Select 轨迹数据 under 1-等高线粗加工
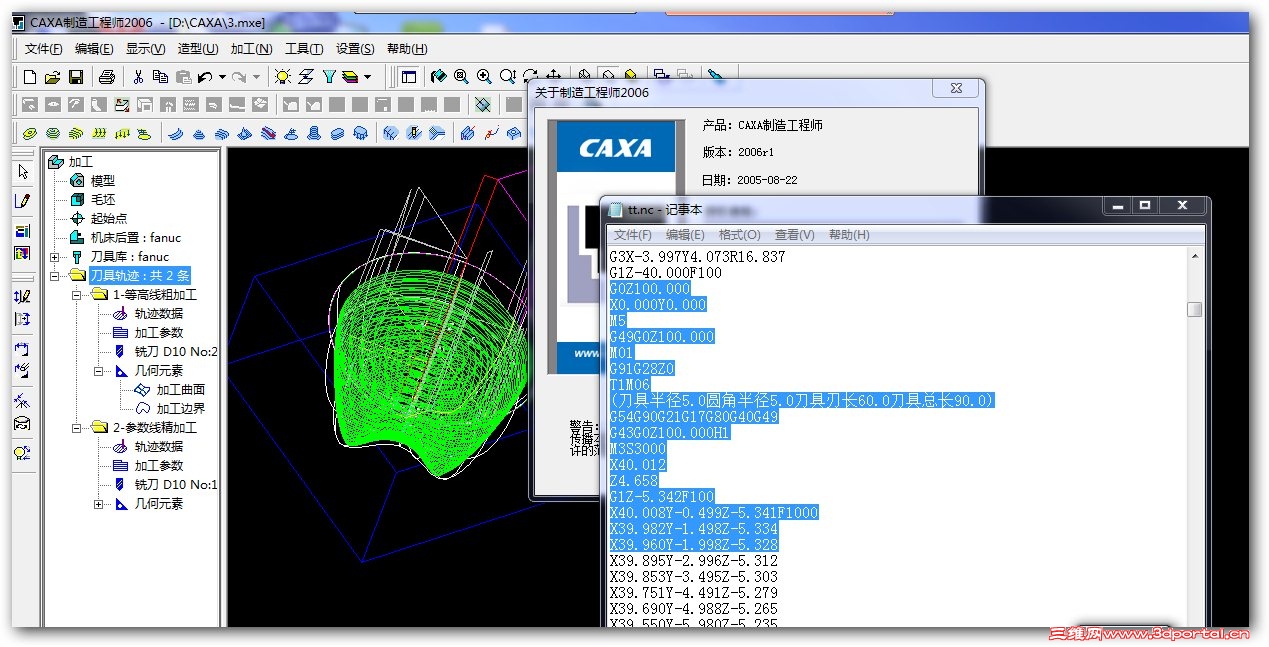1269x647 pixels. [159, 314]
